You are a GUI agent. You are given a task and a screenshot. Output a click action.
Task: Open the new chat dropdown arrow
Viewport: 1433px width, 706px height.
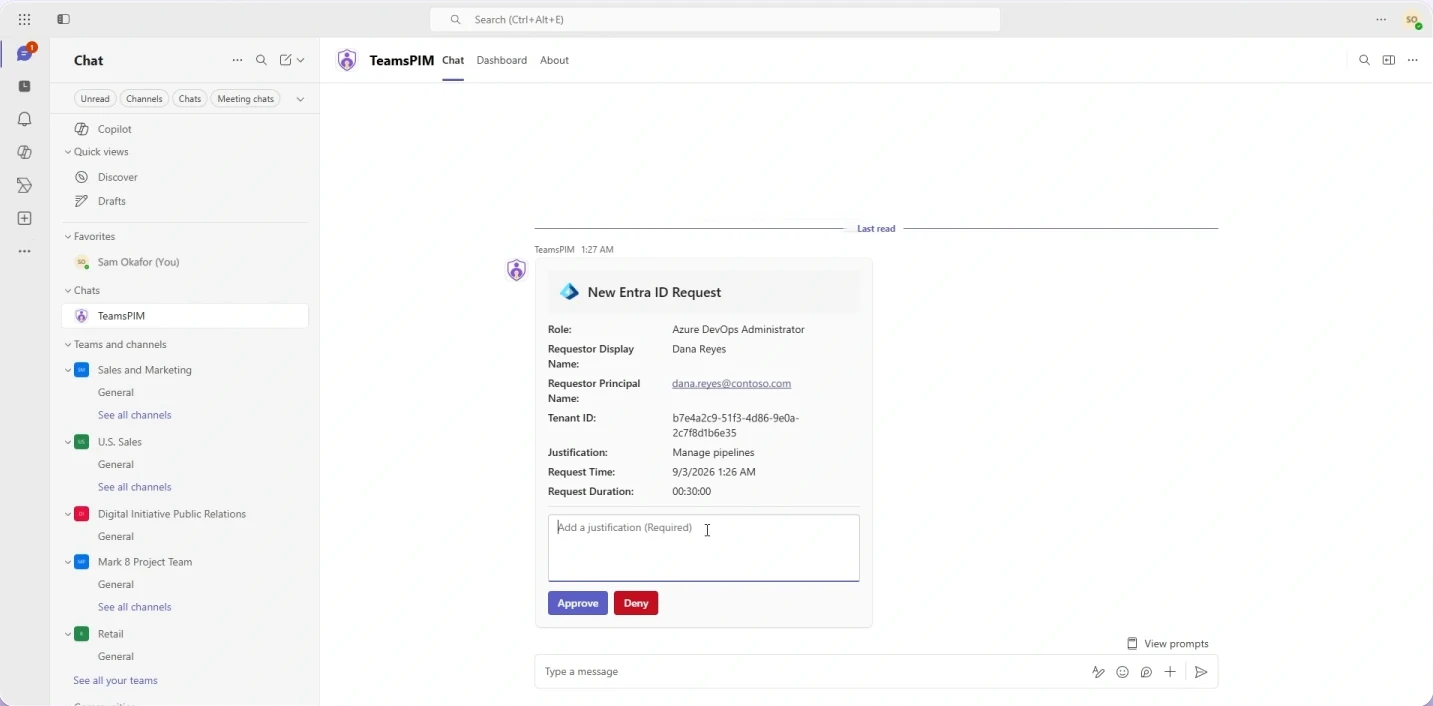301,60
